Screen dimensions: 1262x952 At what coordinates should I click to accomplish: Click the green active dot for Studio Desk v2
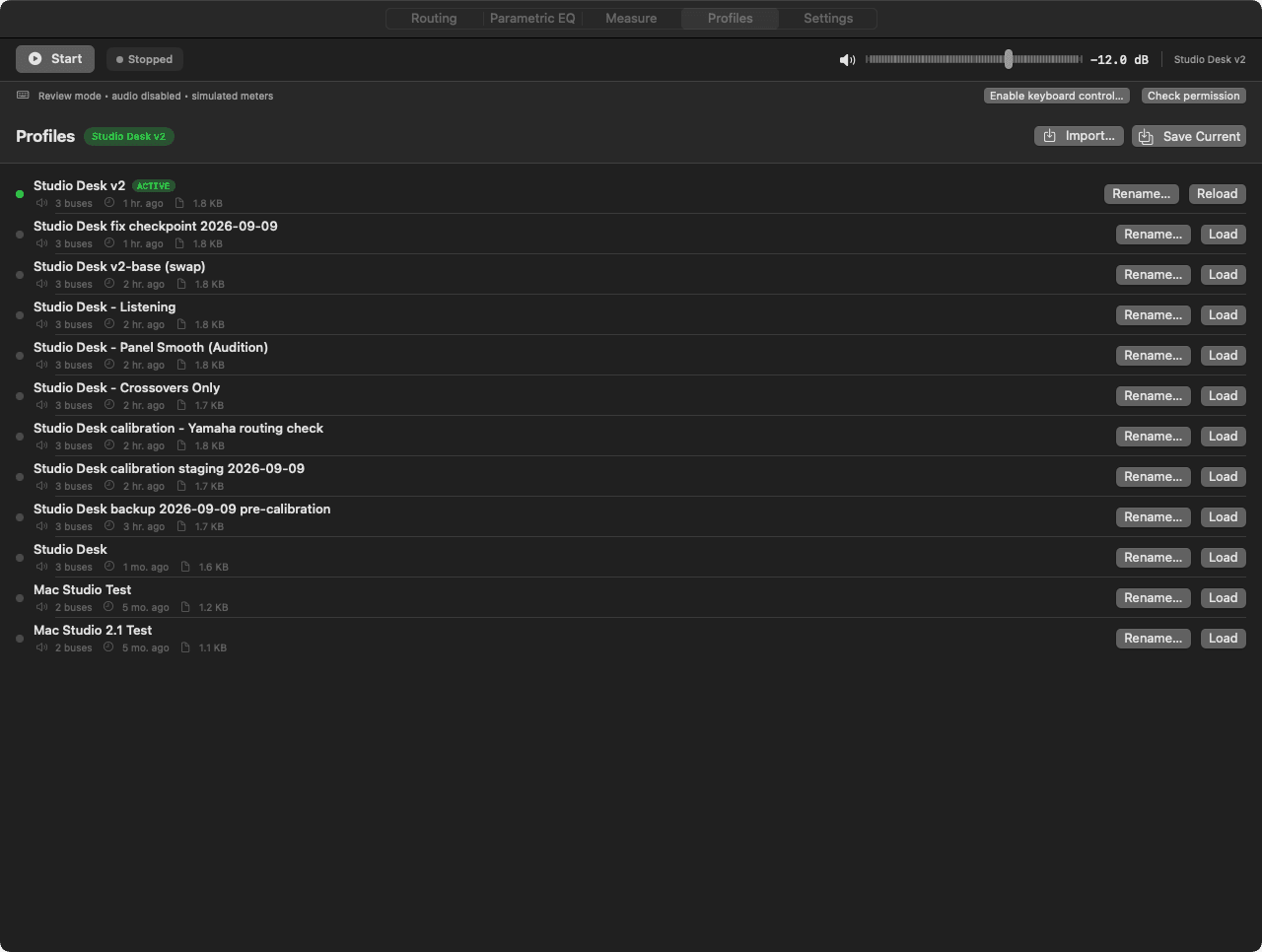20,194
